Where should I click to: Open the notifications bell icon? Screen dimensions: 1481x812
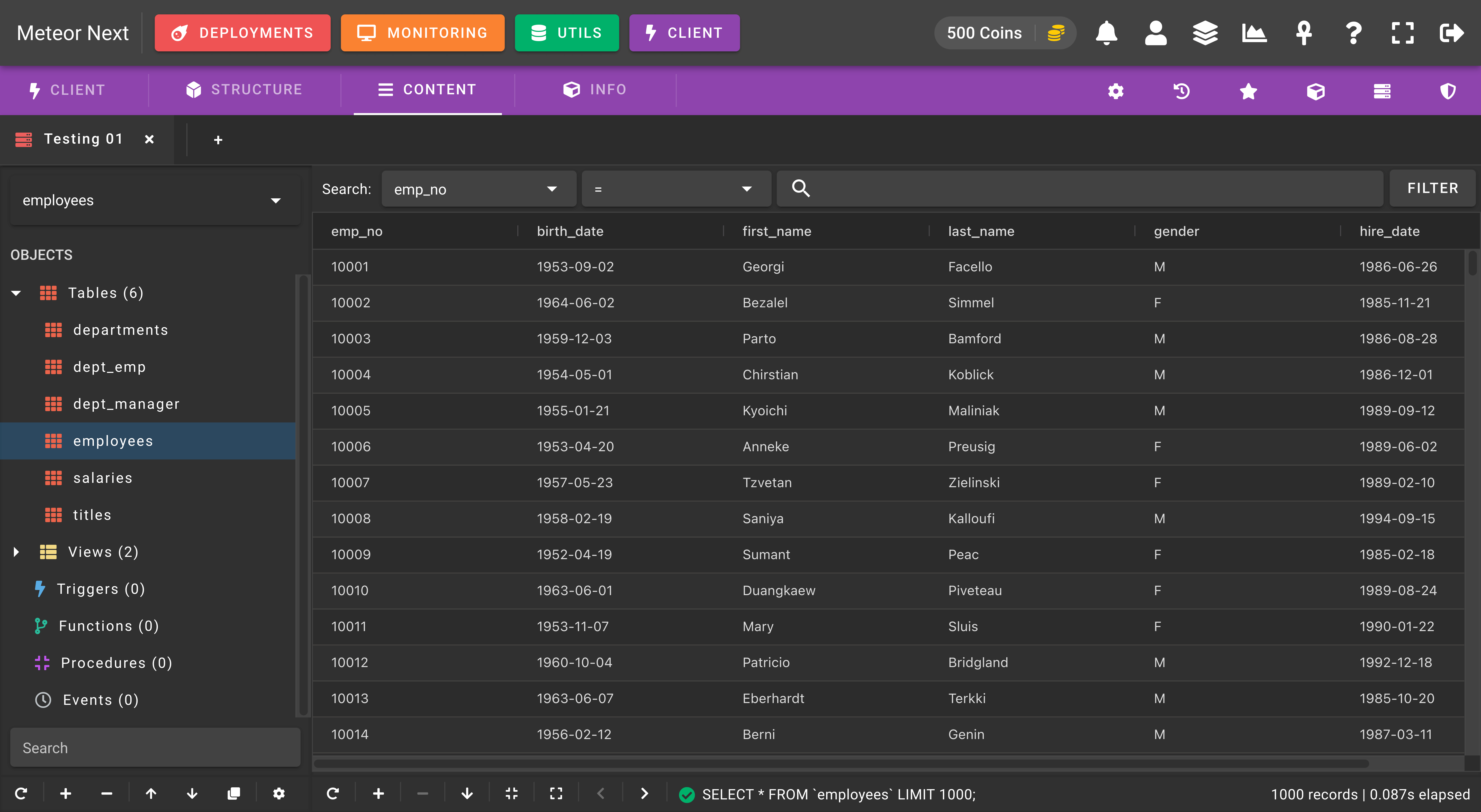(1106, 33)
